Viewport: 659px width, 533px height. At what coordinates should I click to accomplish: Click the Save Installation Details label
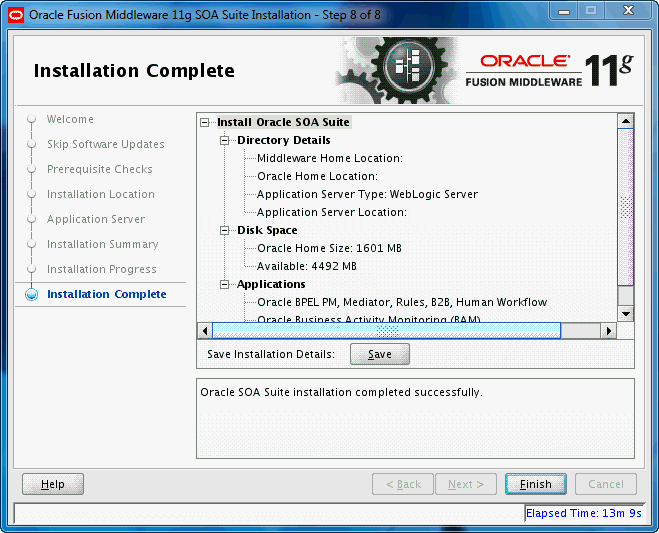pos(271,354)
